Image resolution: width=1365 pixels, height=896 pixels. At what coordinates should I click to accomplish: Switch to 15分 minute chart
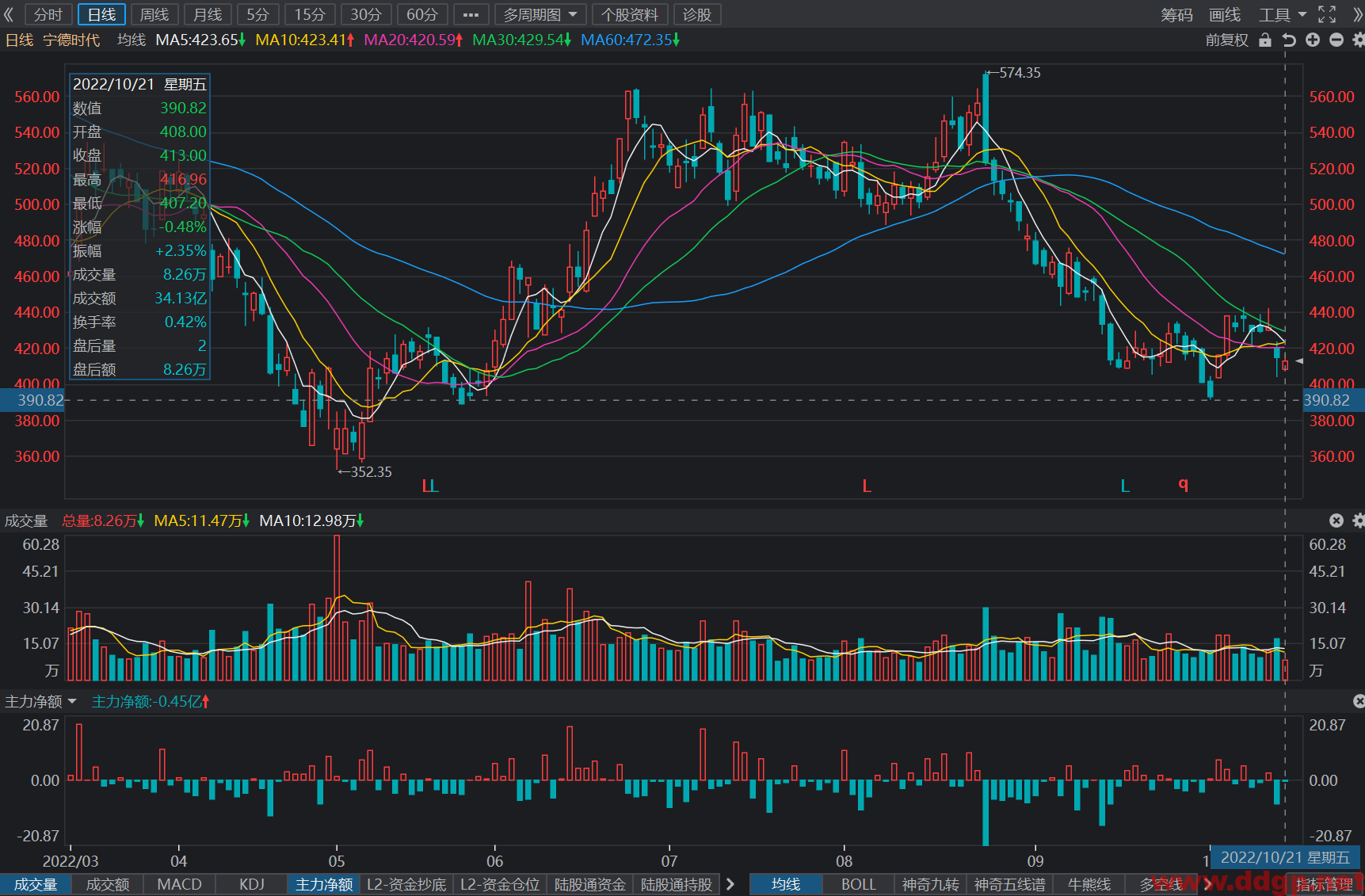pos(310,14)
